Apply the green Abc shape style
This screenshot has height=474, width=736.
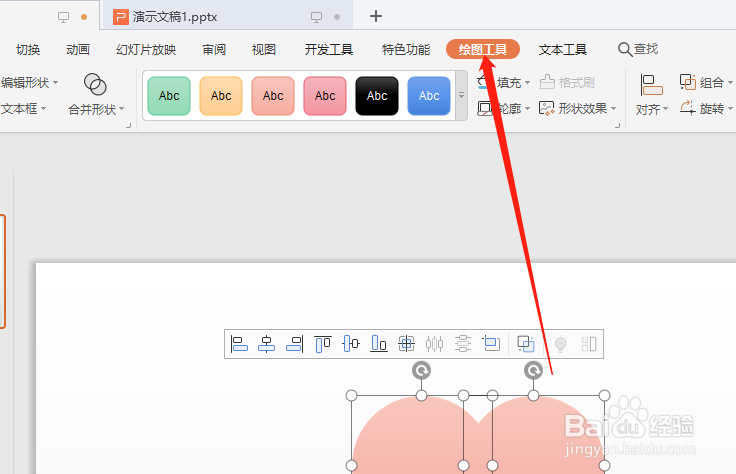tap(169, 96)
